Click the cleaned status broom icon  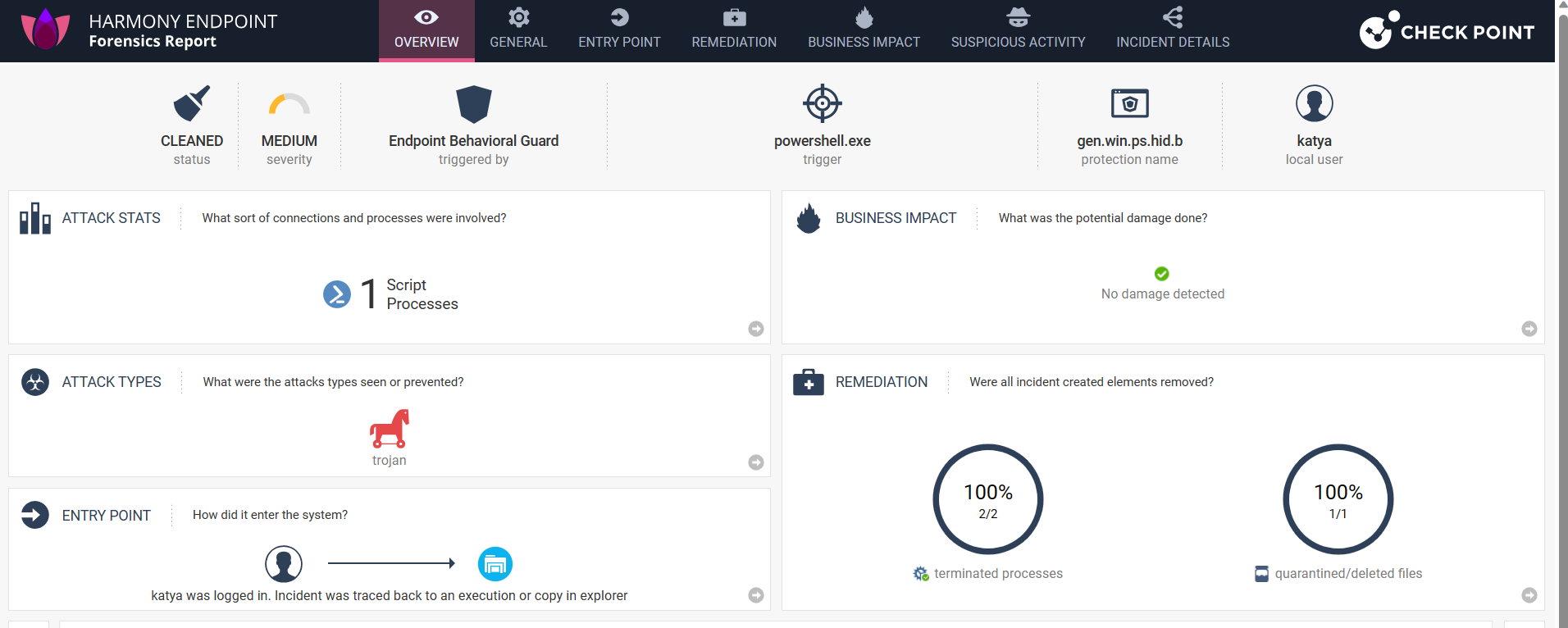pos(192,103)
